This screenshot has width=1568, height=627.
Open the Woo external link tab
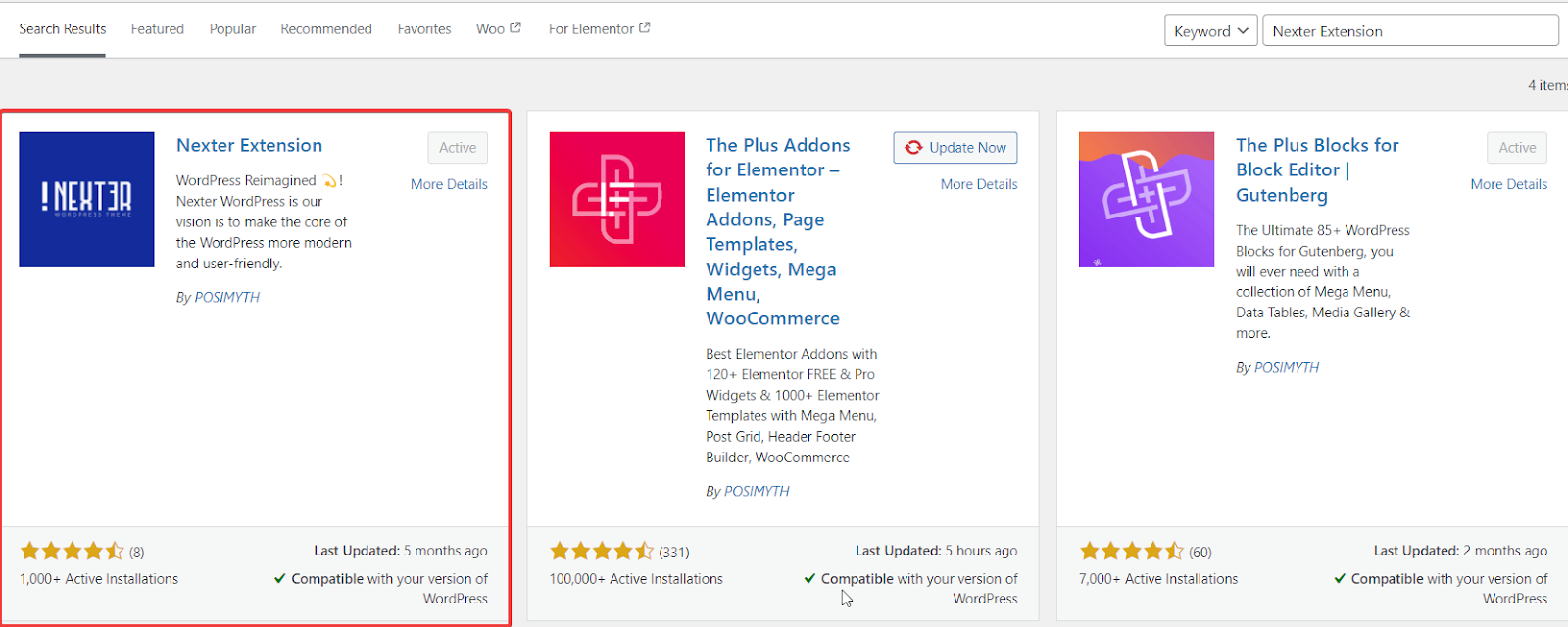point(499,29)
